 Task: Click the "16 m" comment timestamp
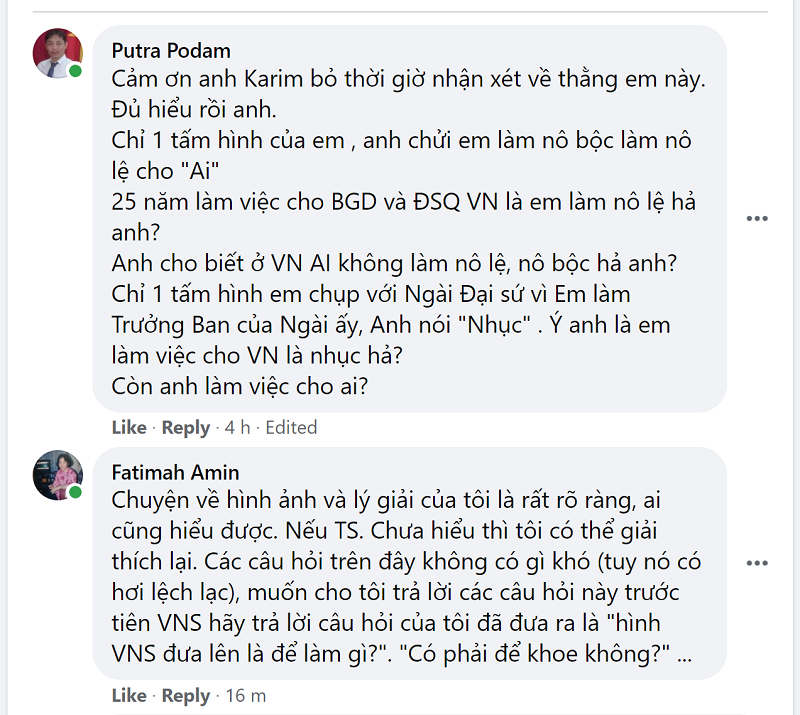coord(244,696)
